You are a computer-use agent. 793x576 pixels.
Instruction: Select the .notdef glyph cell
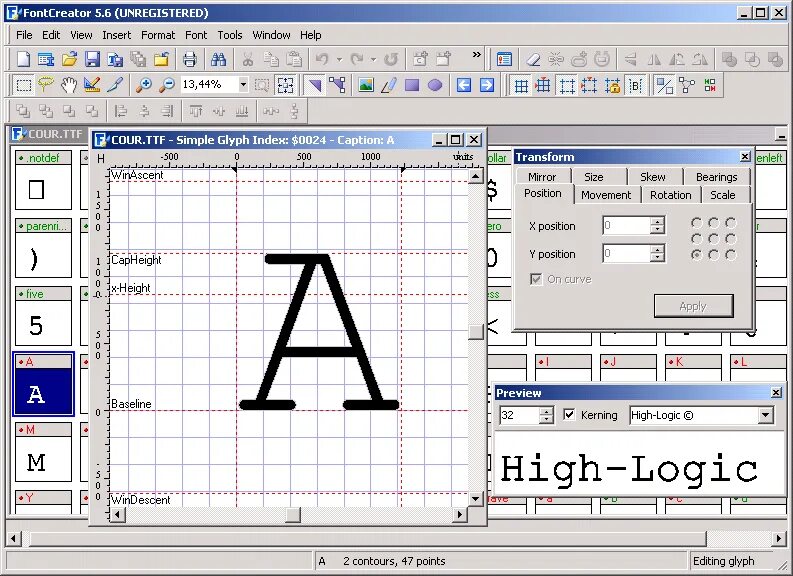(x=43, y=180)
